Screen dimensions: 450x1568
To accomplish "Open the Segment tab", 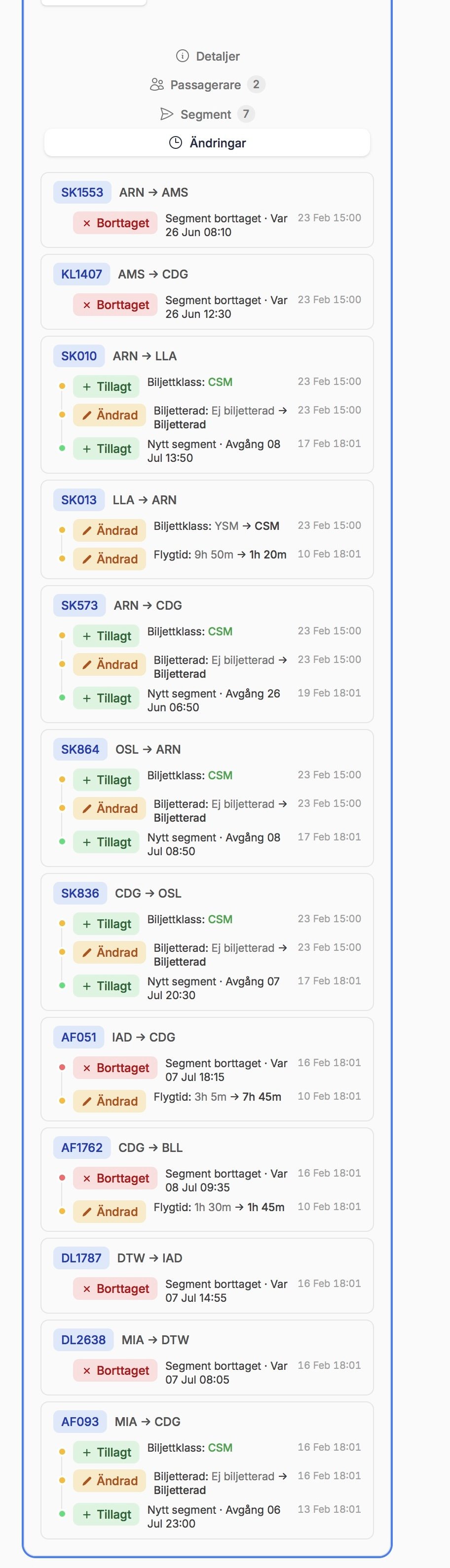I will pyautogui.click(x=206, y=114).
